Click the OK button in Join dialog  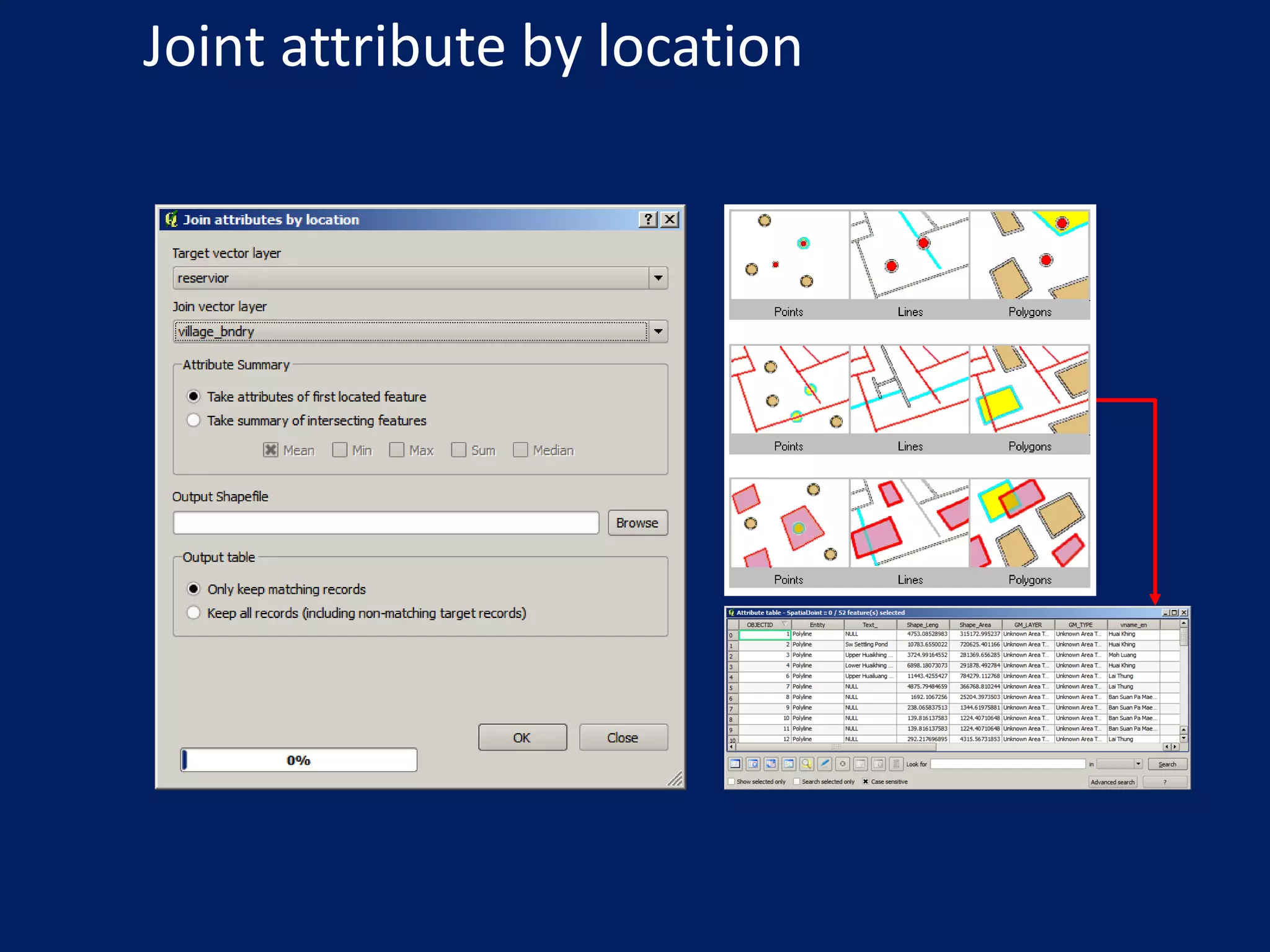pos(522,738)
